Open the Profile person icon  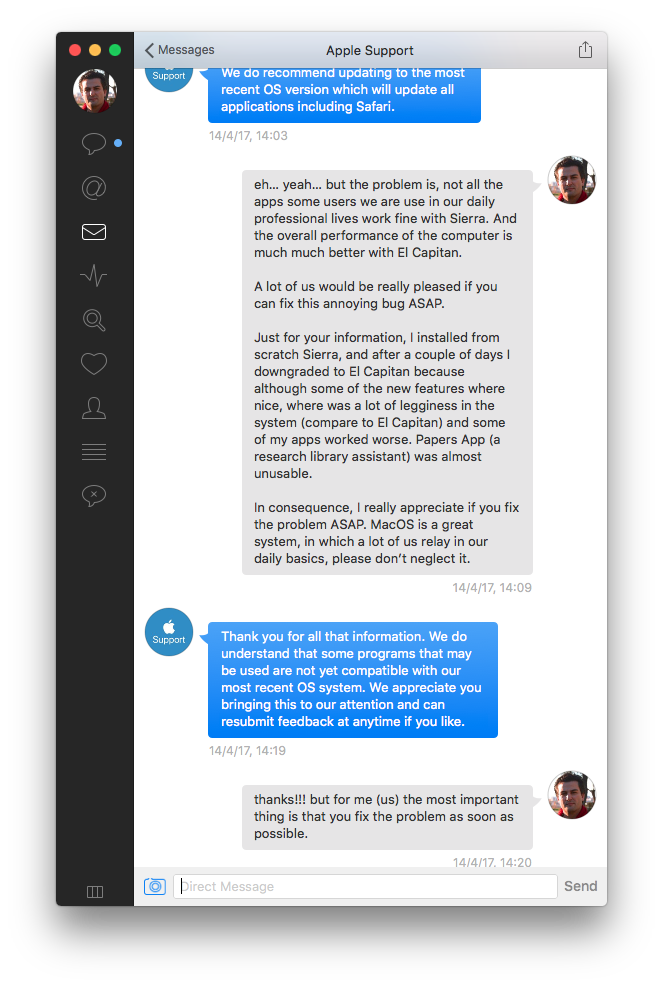(94, 408)
